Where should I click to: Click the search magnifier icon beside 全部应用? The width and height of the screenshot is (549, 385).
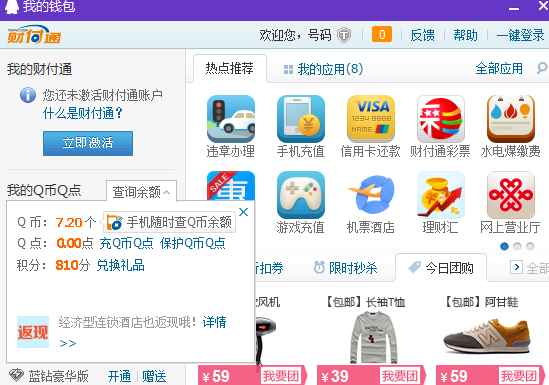(x=542, y=68)
